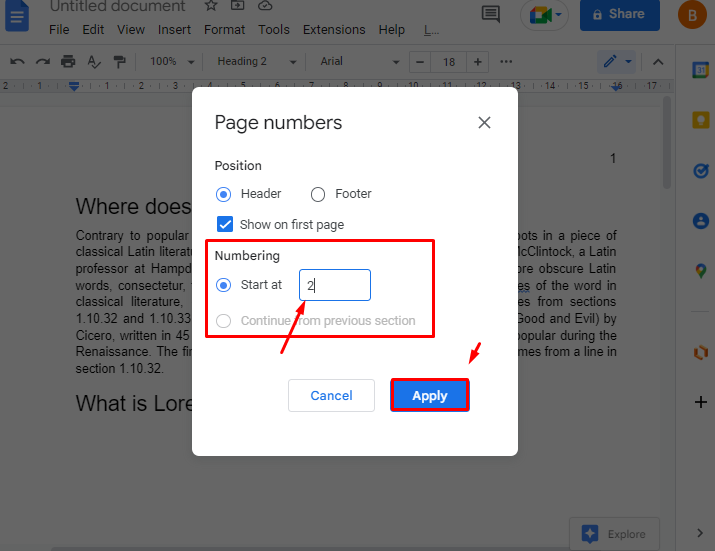Open the View menu
This screenshot has width=715, height=551.
[x=131, y=30]
